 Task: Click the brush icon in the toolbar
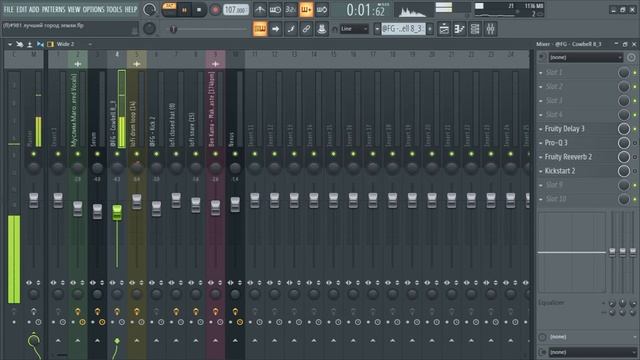(x=291, y=29)
